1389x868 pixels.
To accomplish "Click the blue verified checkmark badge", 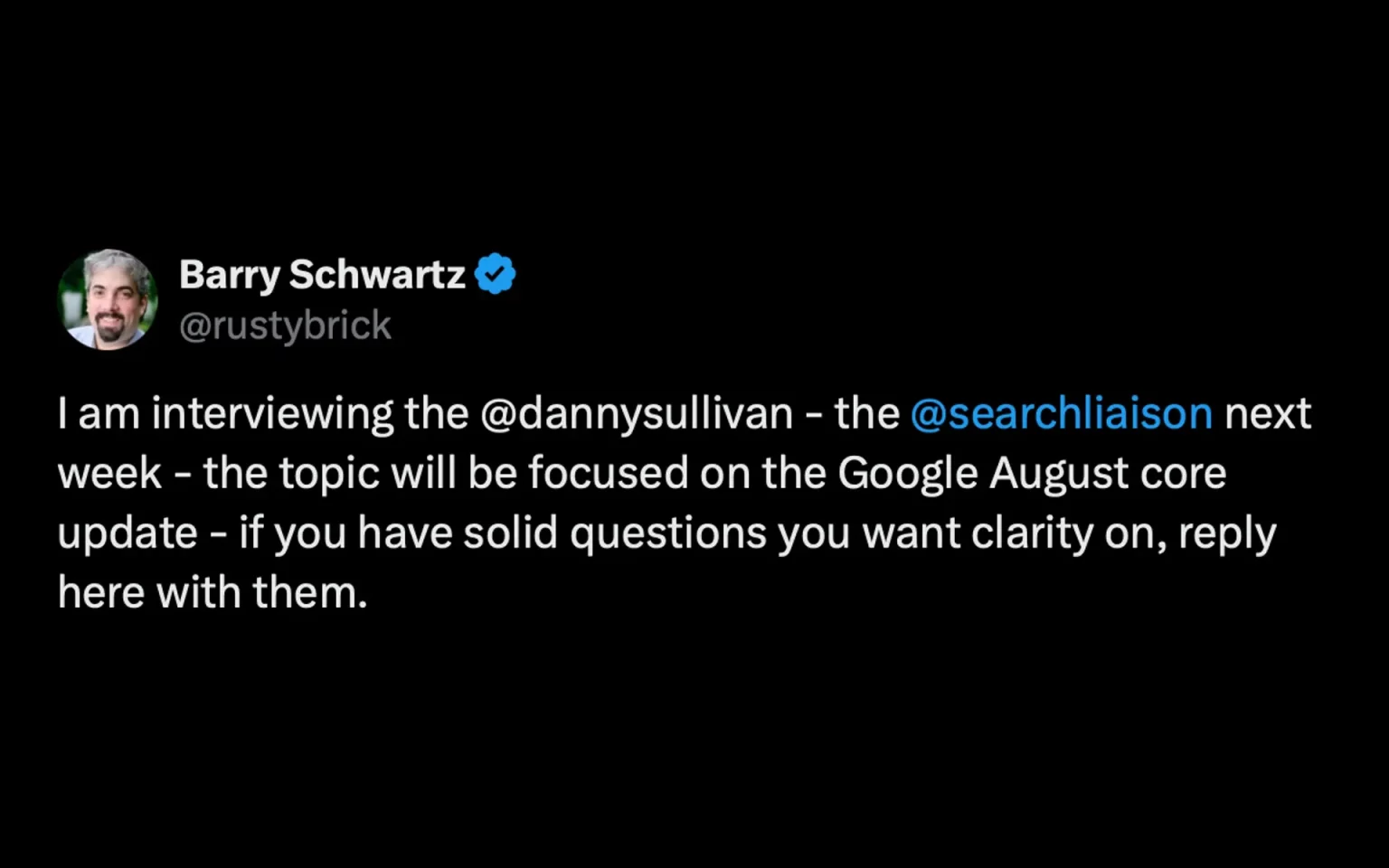I will click(495, 274).
